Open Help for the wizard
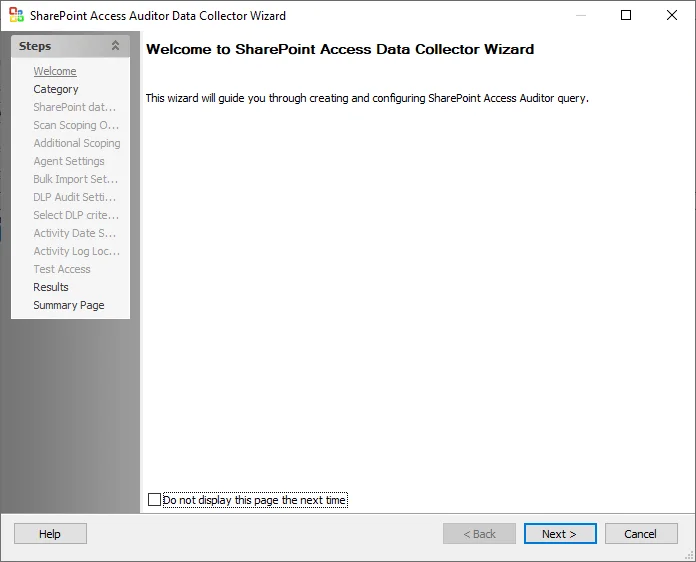This screenshot has width=696, height=562. click(x=50, y=533)
